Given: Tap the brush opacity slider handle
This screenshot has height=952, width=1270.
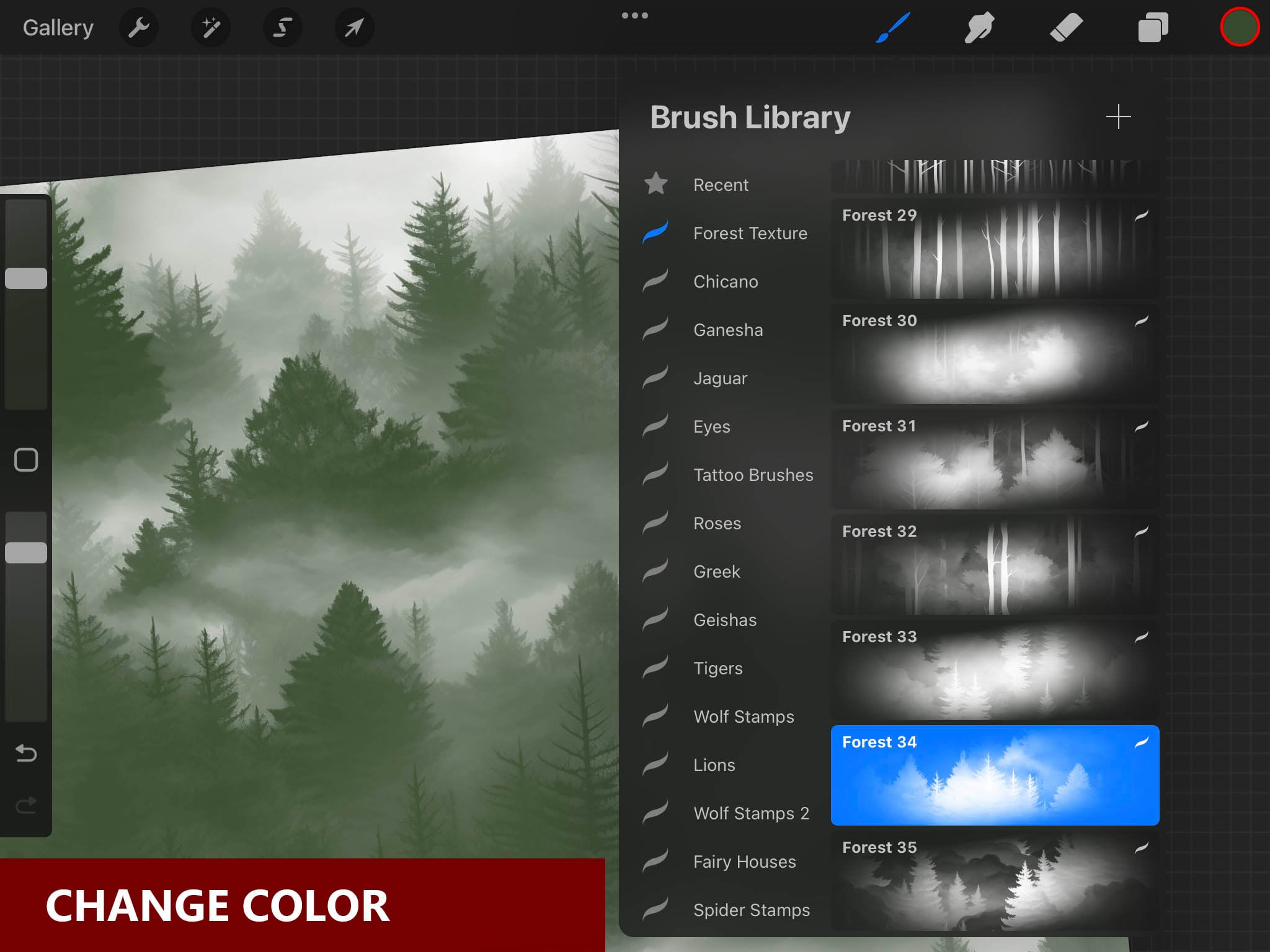Looking at the screenshot, I should pyautogui.click(x=26, y=553).
